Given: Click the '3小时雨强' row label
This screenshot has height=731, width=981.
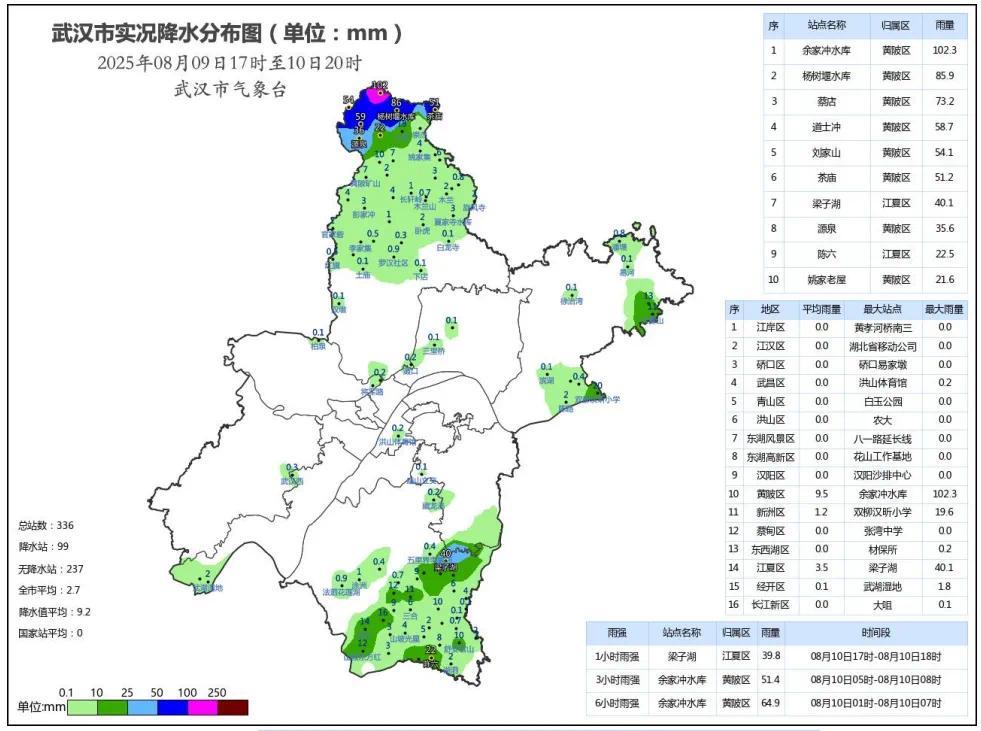Looking at the screenshot, I should [x=617, y=680].
